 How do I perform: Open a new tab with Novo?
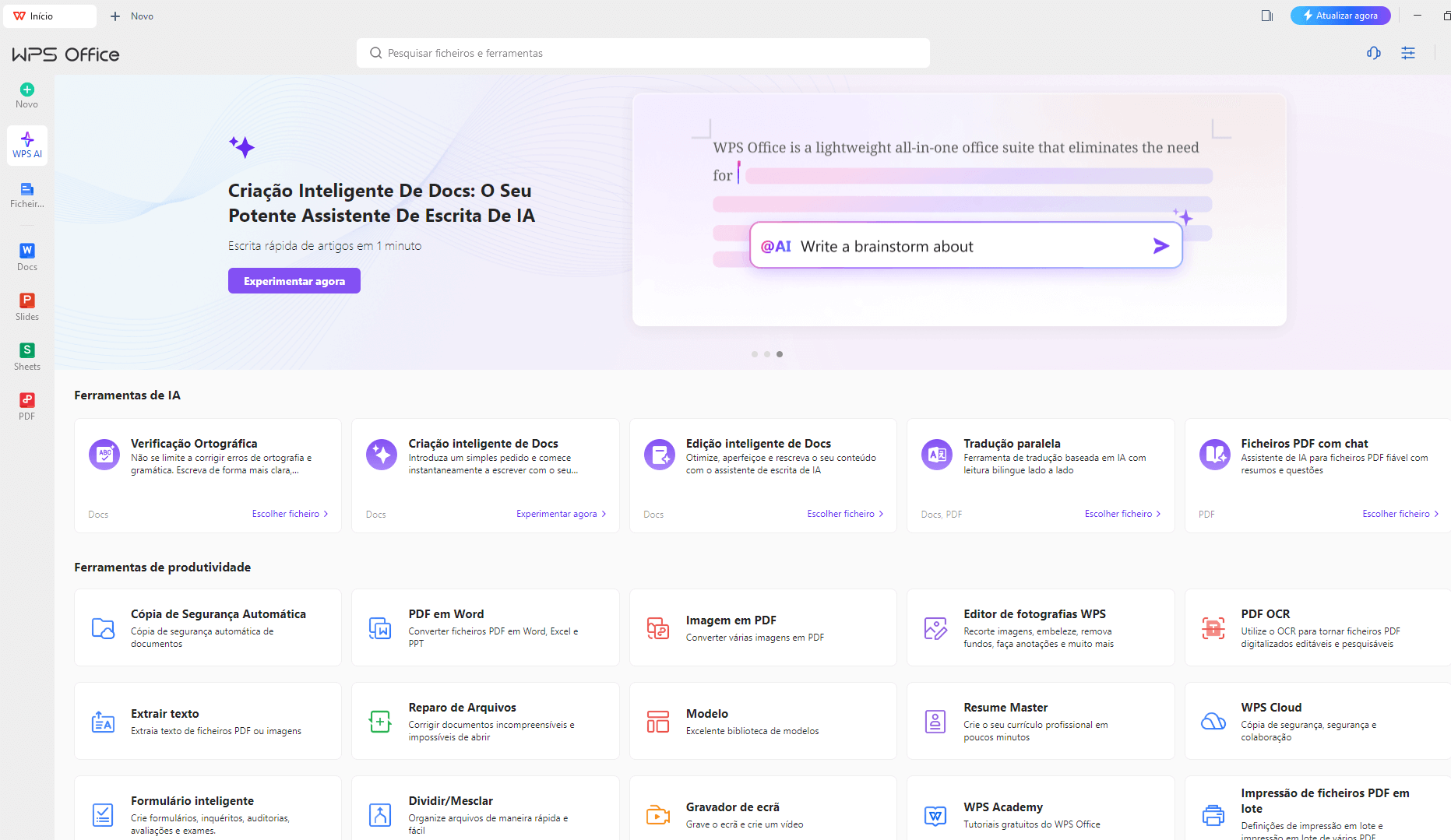pos(132,16)
